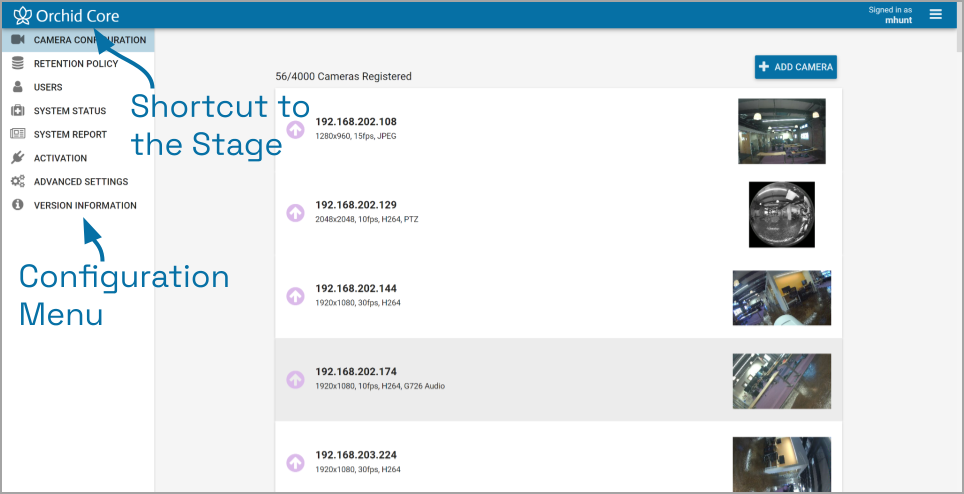This screenshot has width=964, height=494.
Task: Click the '56/4000 Cameras Registered' text
Action: 344,76
